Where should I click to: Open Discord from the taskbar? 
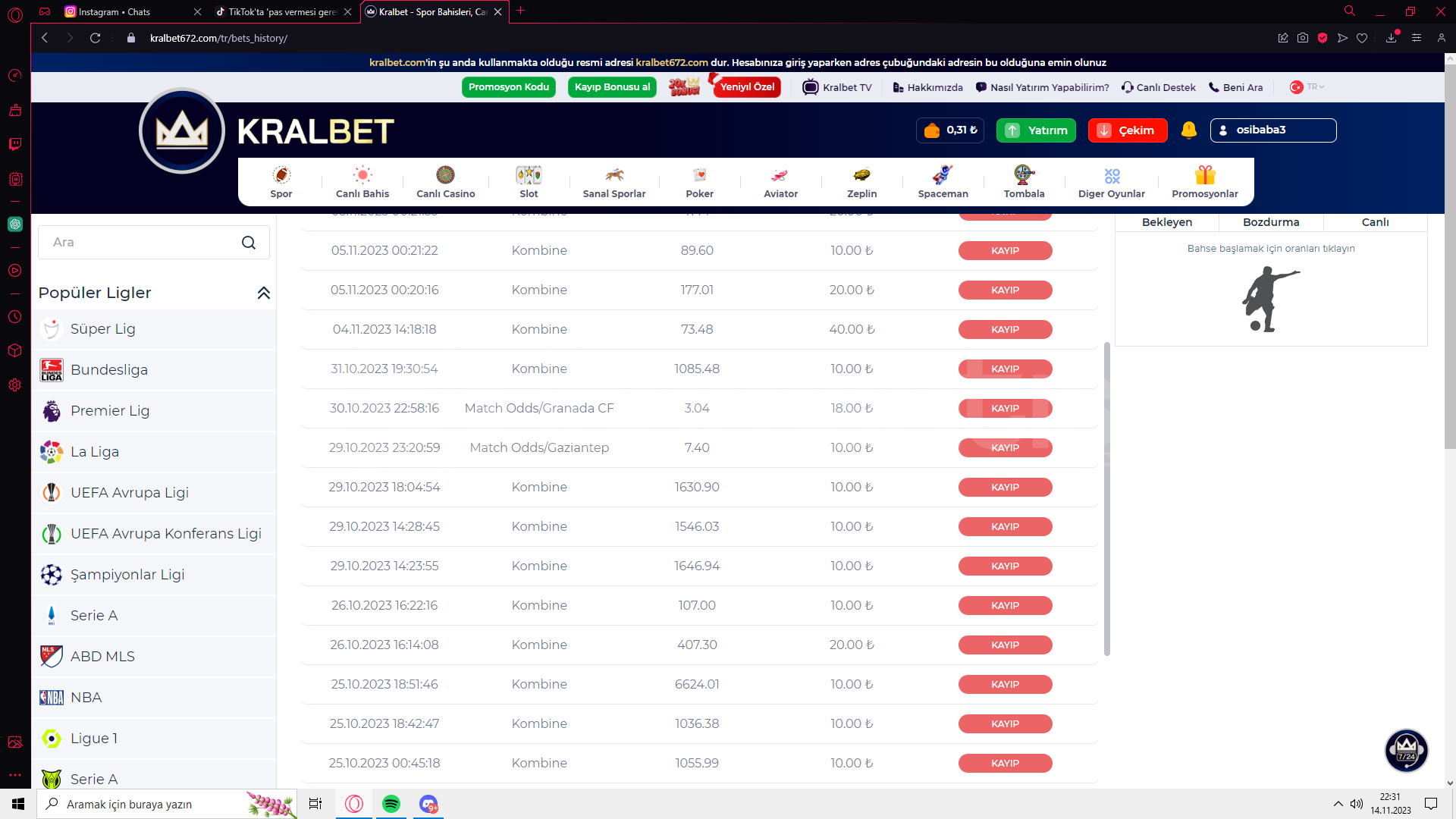(428, 804)
